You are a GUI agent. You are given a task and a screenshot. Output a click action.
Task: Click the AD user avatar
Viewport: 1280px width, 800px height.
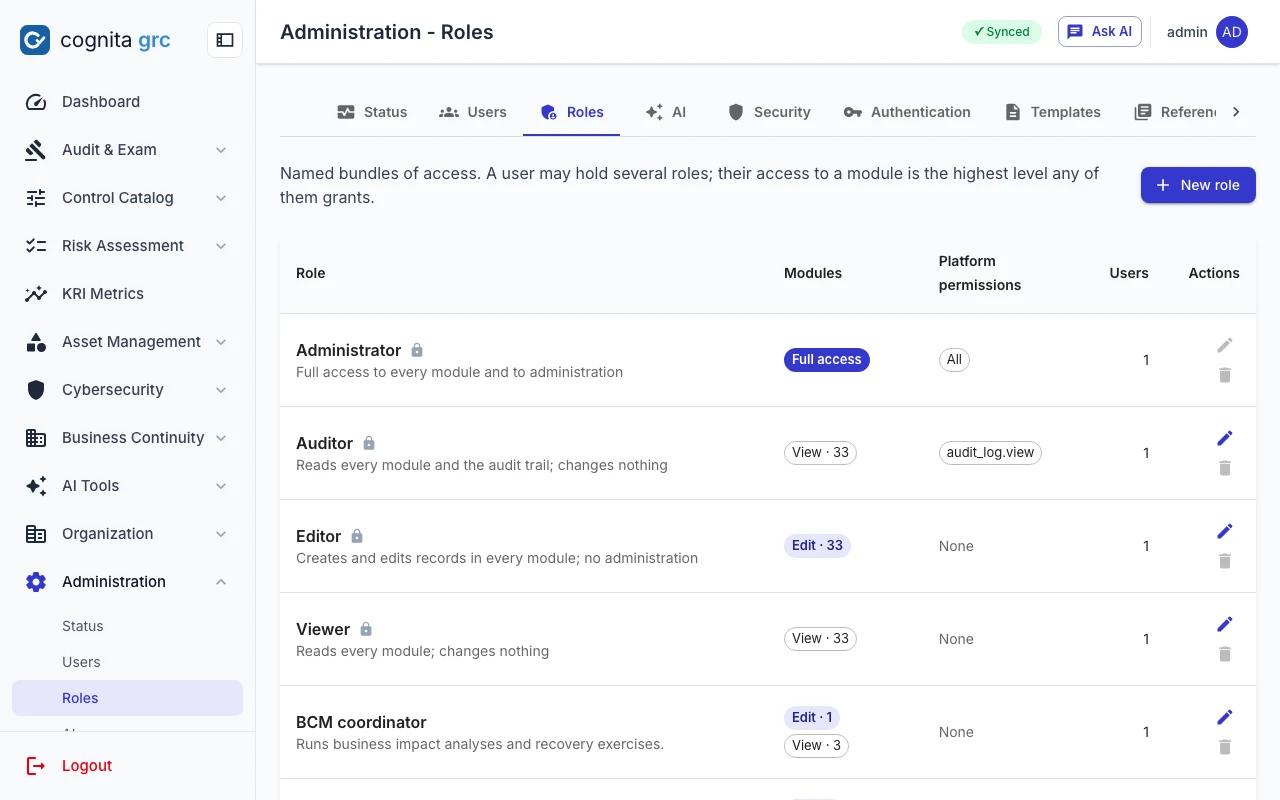tap(1232, 32)
